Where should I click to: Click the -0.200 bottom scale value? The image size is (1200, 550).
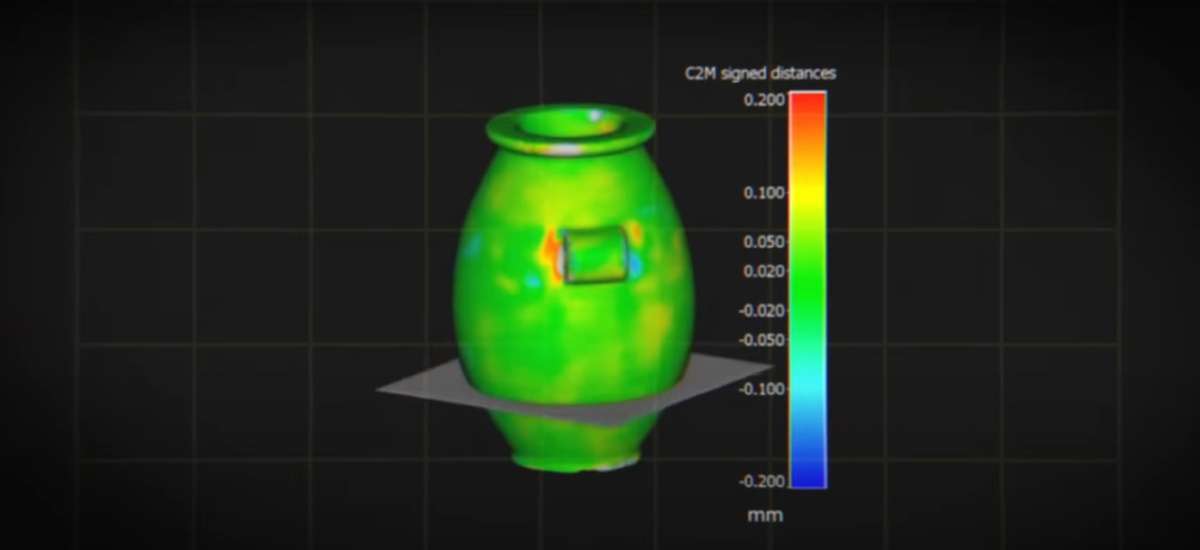point(761,481)
